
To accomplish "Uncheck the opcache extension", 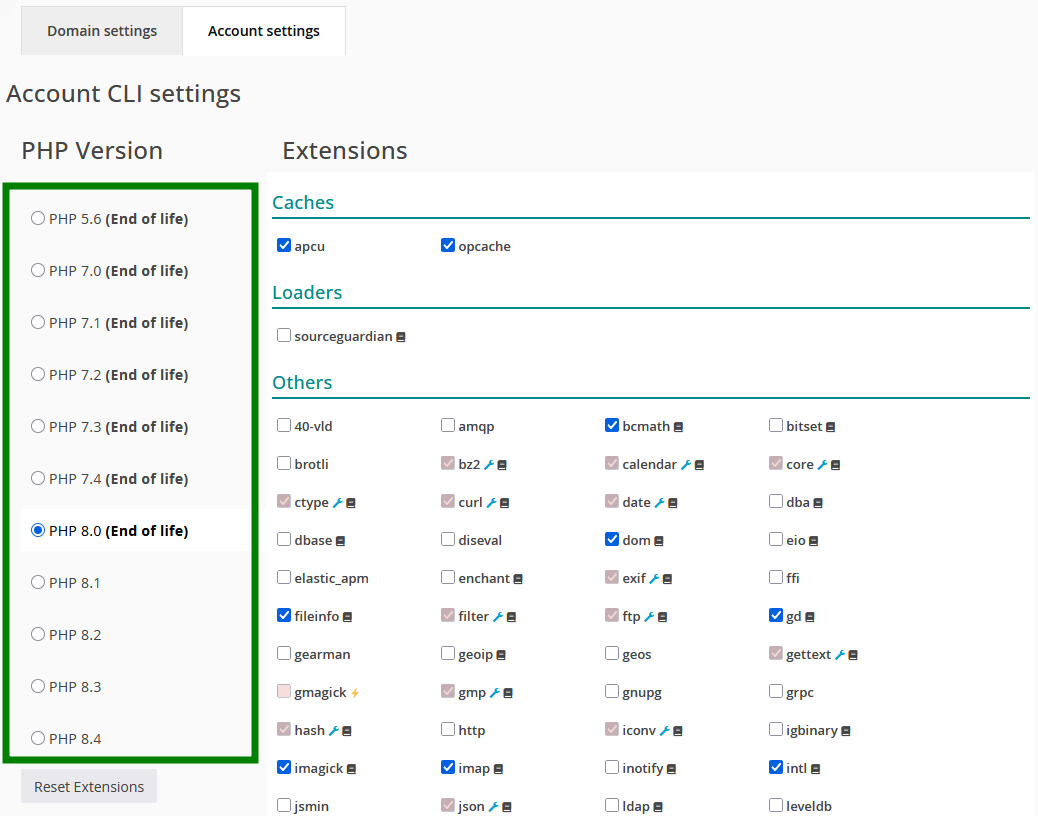I will (x=448, y=246).
